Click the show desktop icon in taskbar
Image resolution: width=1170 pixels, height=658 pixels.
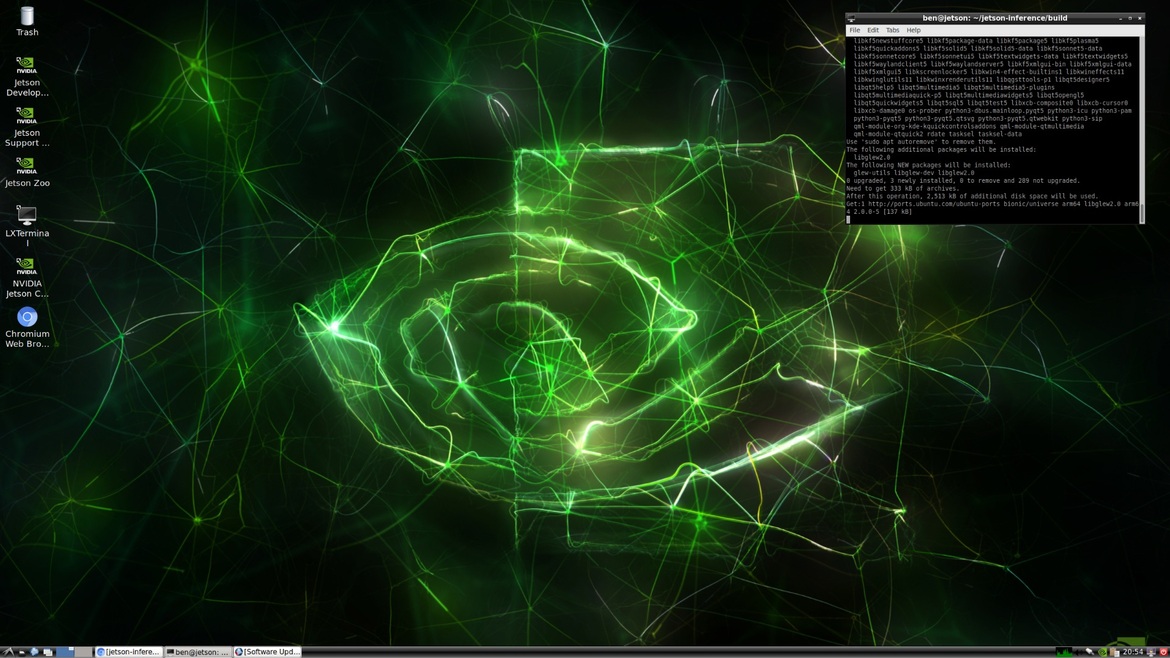(48, 652)
